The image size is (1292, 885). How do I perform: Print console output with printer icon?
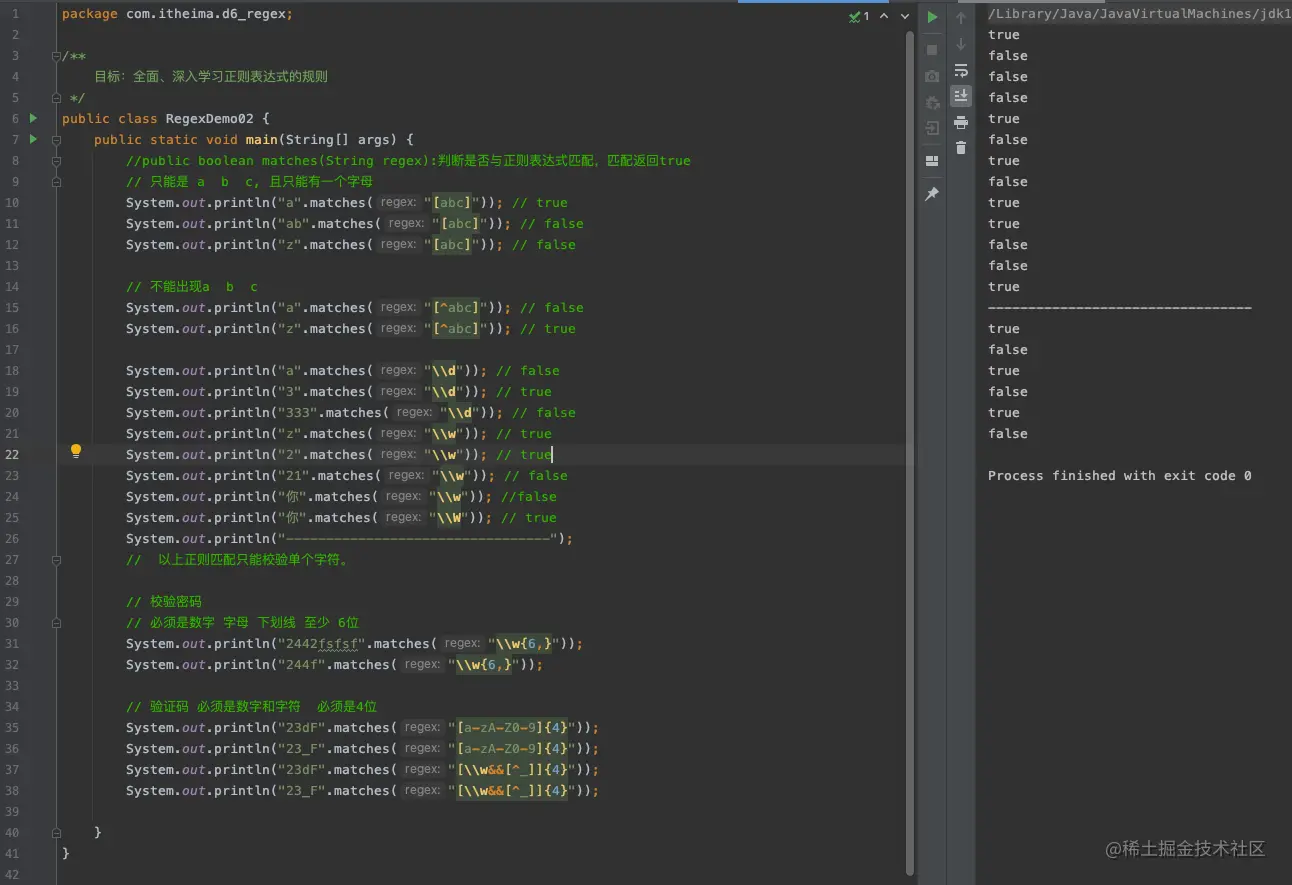point(961,122)
